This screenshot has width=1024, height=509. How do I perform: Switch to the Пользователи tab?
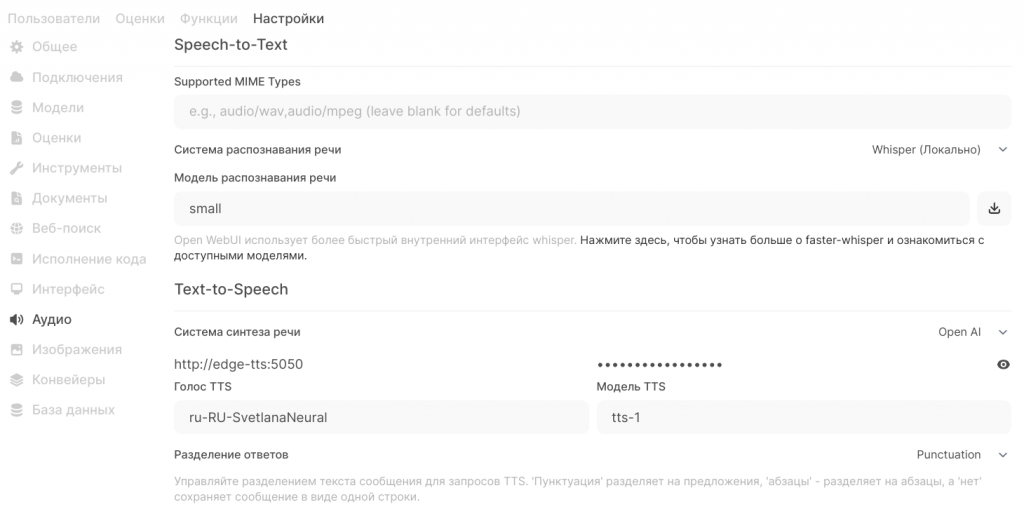pos(54,19)
